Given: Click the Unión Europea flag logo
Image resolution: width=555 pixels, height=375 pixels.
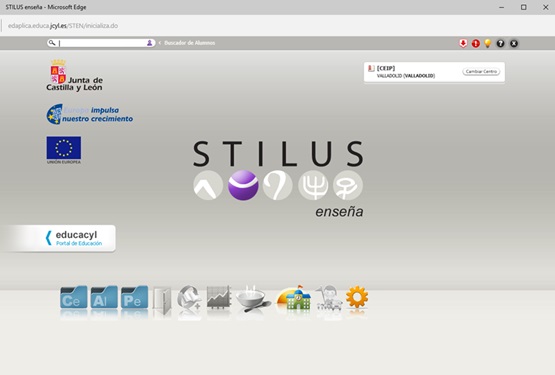Looking at the screenshot, I should [64, 150].
